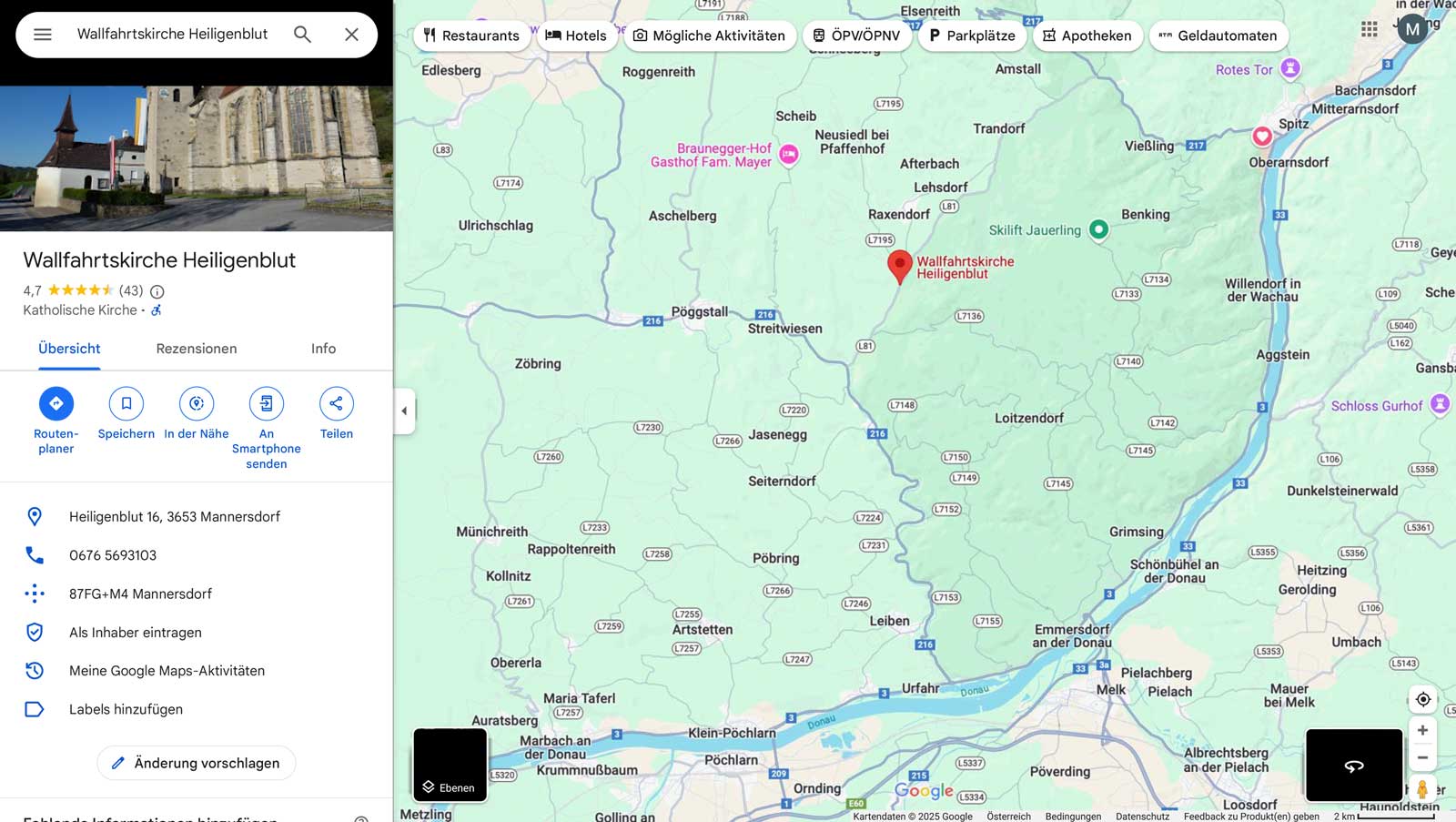Switch to the Übersicht tab

[69, 349]
